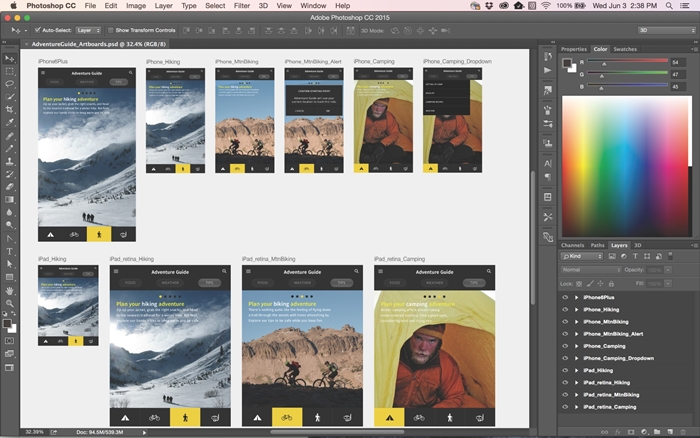Screen dimensions: 700x438
Task: Select the Zoom tool in toolbox
Action: 9,303
